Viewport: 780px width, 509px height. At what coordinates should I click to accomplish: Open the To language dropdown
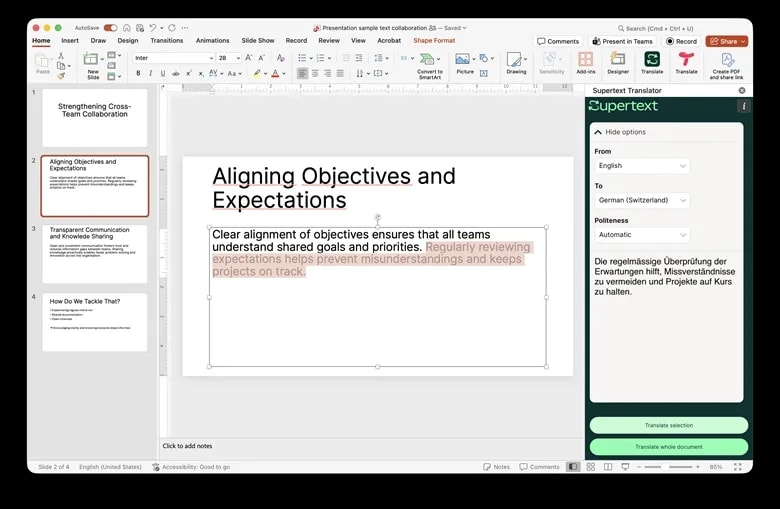[642, 200]
